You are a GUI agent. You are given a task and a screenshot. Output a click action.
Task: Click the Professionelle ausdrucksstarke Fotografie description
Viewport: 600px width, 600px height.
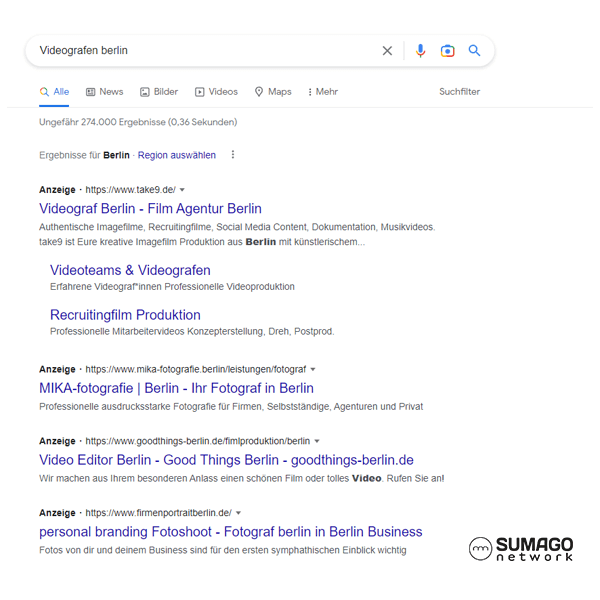click(231, 406)
